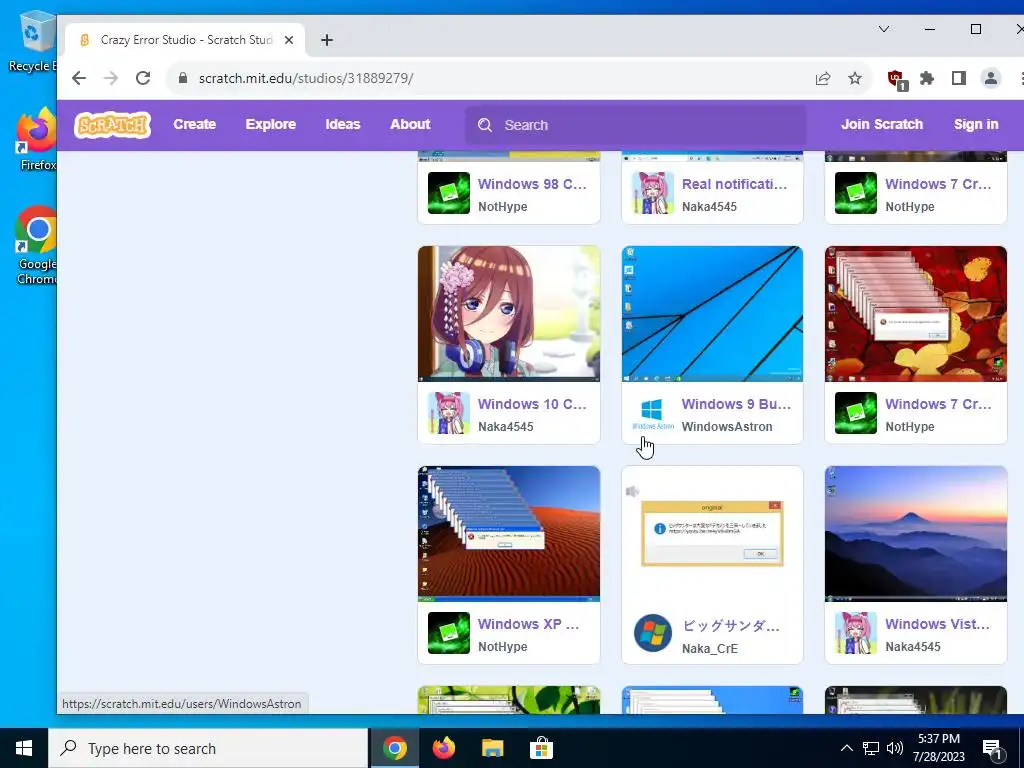Click the Scratch logo
1024x768 pixels.
click(112, 125)
